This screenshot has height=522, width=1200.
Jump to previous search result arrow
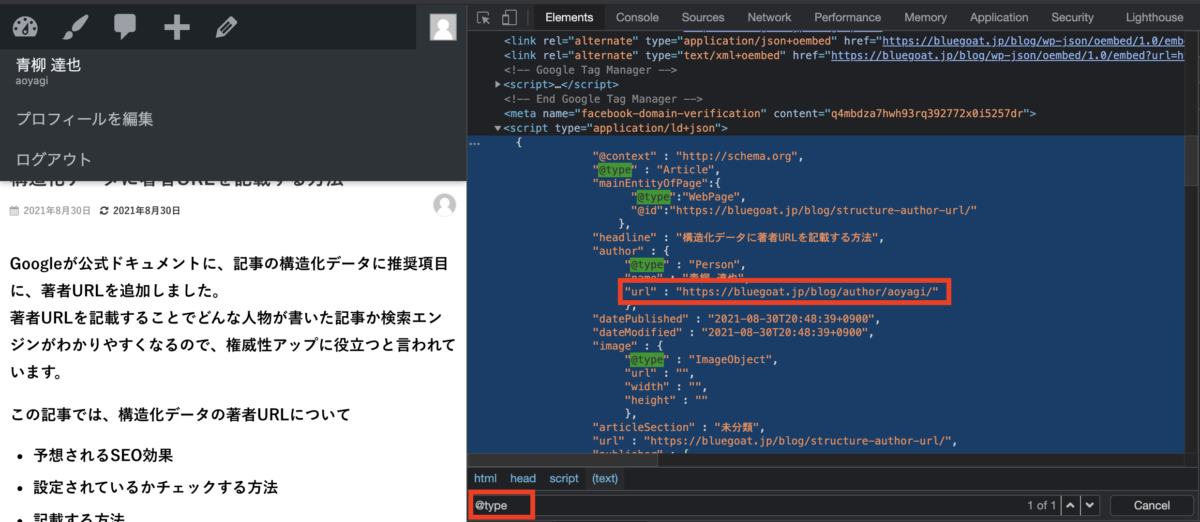coord(1069,505)
